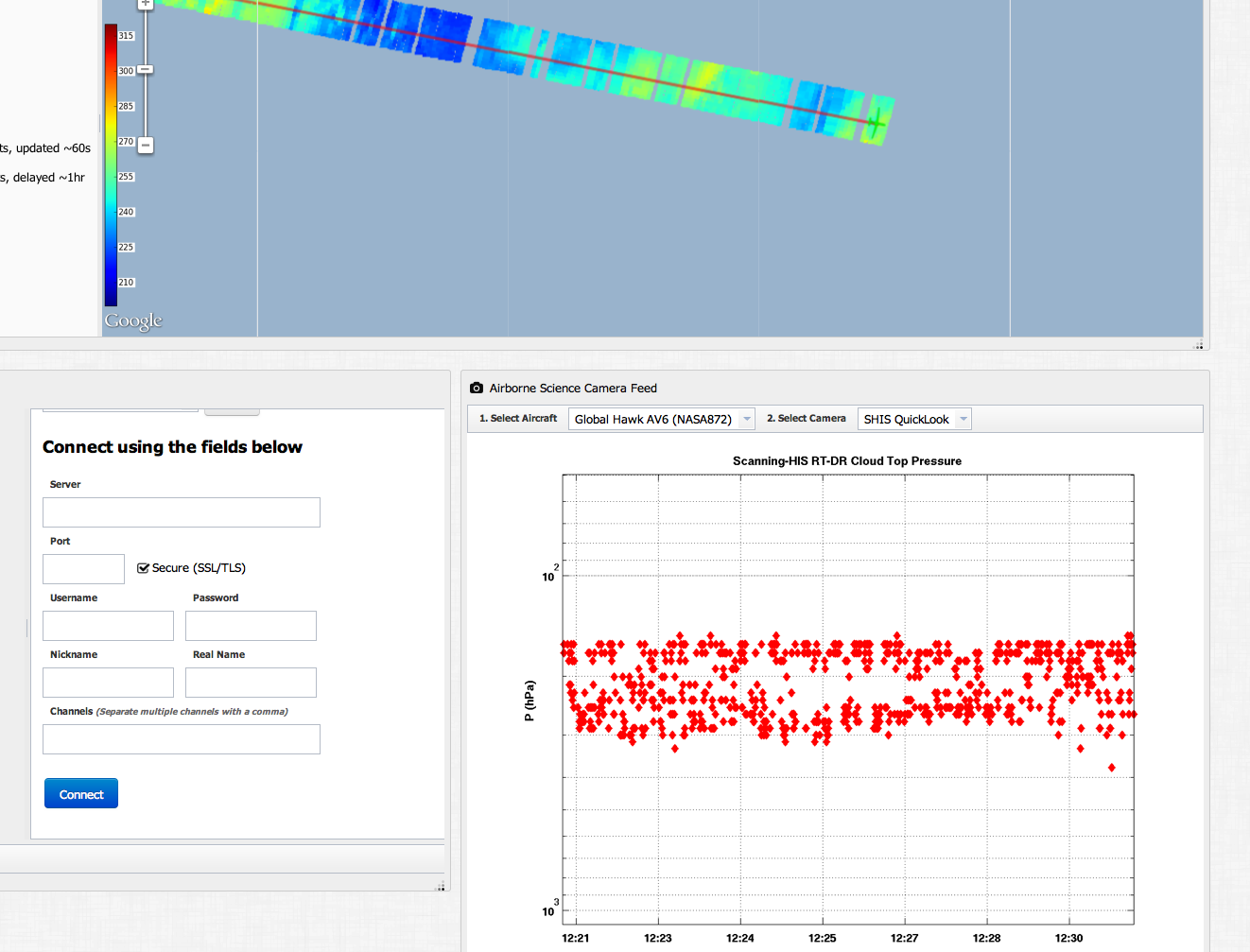Click into the Channels input field
1250x952 pixels.
click(x=182, y=739)
